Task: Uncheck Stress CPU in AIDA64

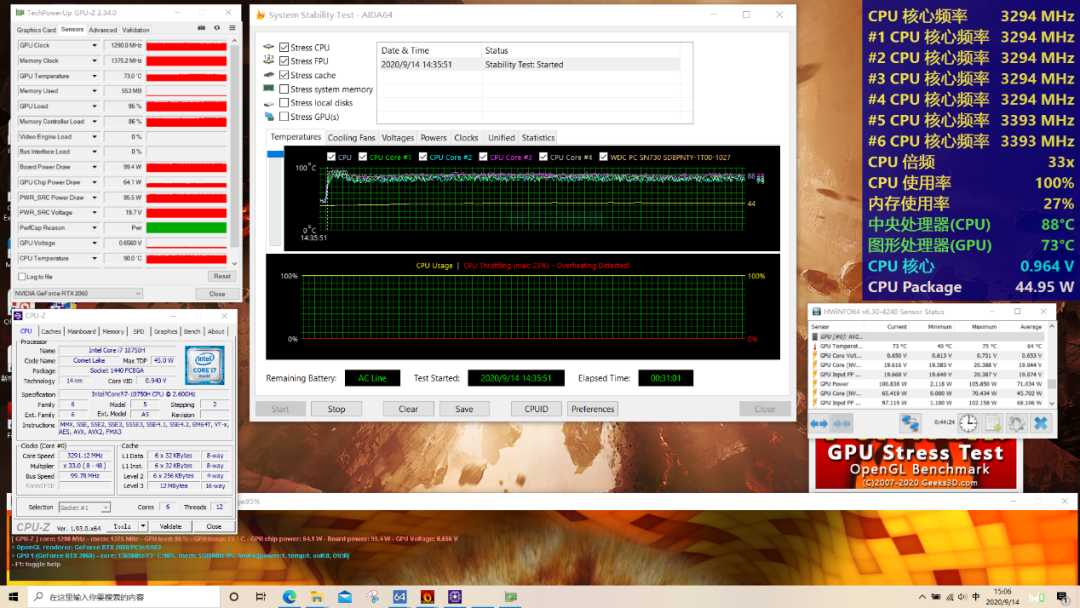Action: 284,48
